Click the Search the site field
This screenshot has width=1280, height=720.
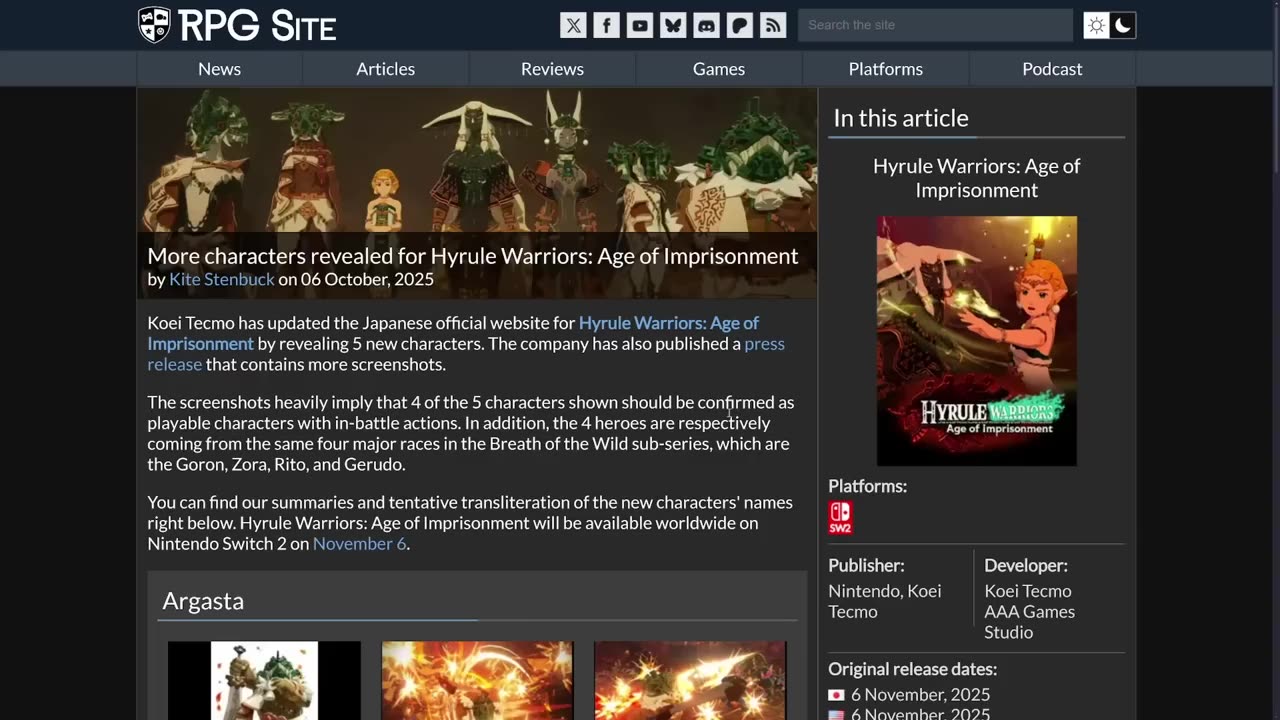[935, 25]
